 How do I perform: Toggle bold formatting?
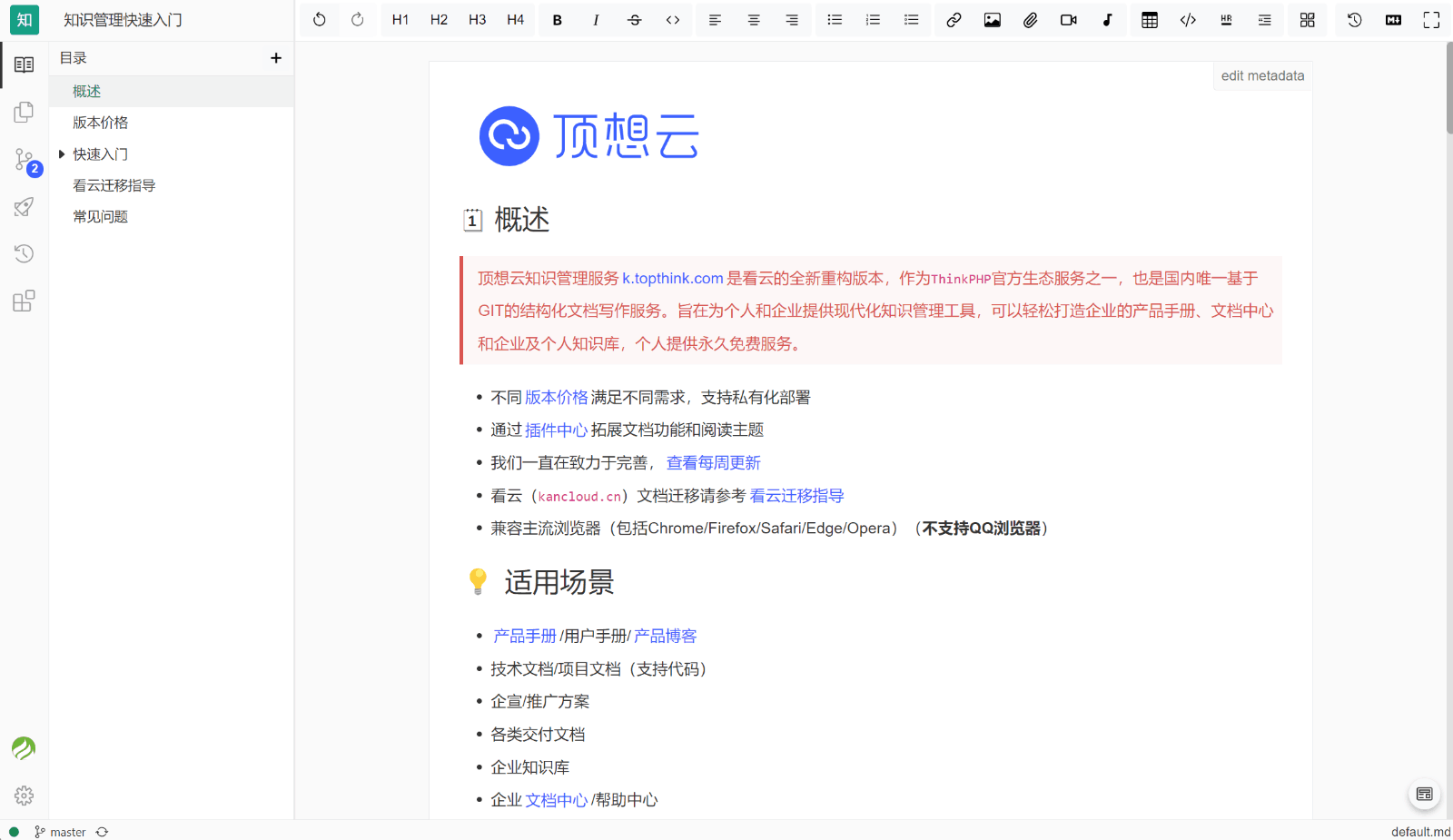point(558,19)
